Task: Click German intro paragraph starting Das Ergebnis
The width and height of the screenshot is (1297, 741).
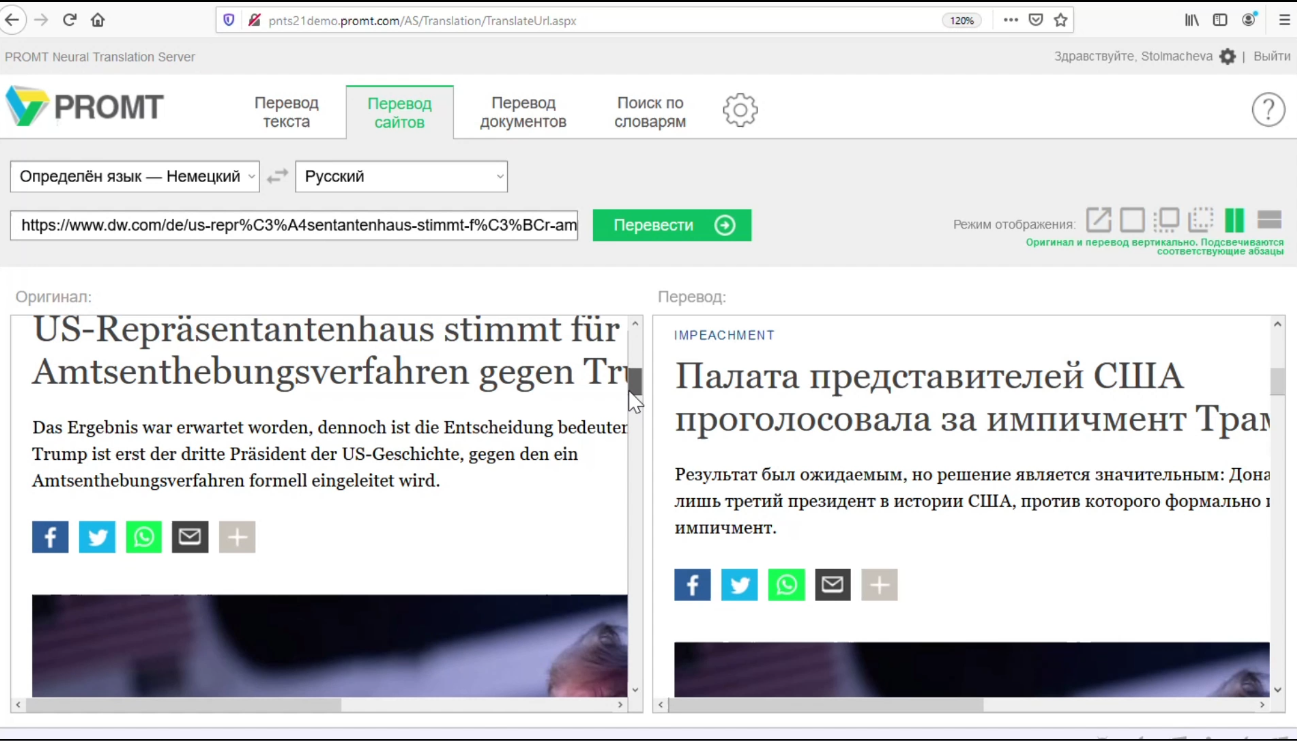Action: coord(330,454)
